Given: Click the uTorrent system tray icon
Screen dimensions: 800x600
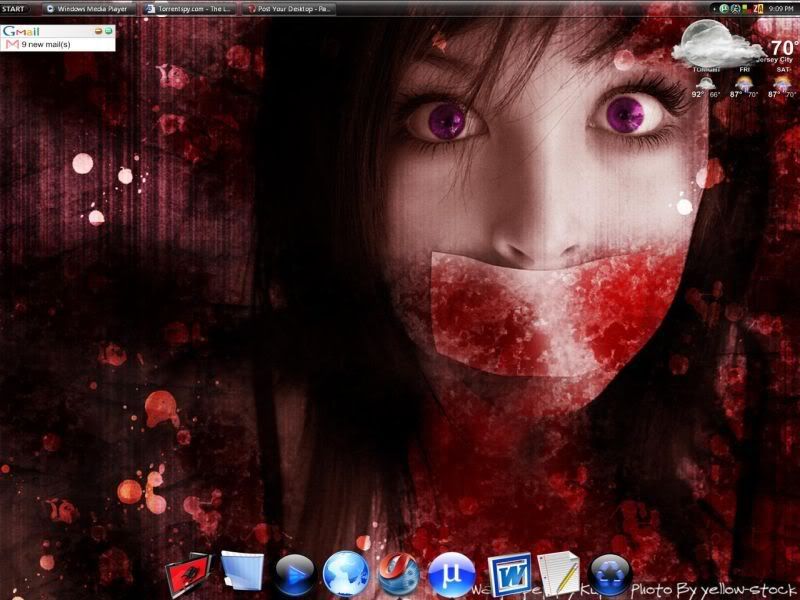Looking at the screenshot, I should tap(724, 9).
